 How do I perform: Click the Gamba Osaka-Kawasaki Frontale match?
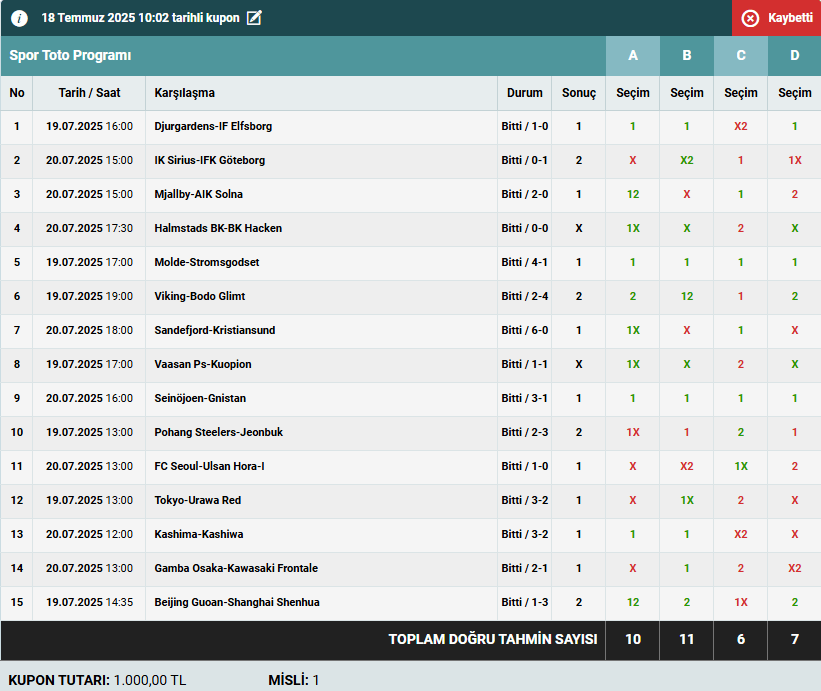click(236, 569)
